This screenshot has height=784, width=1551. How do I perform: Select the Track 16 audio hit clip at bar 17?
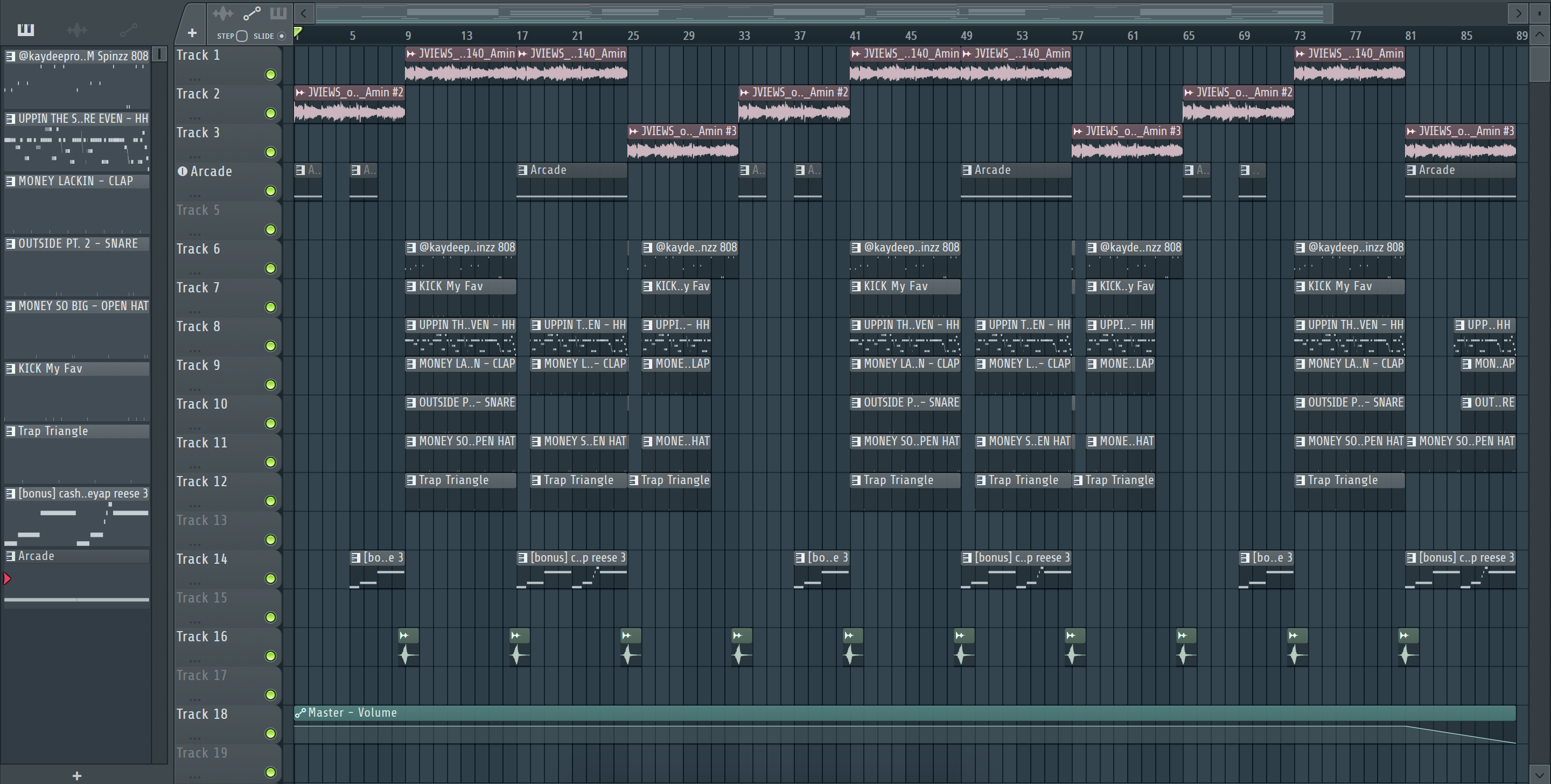click(520, 647)
